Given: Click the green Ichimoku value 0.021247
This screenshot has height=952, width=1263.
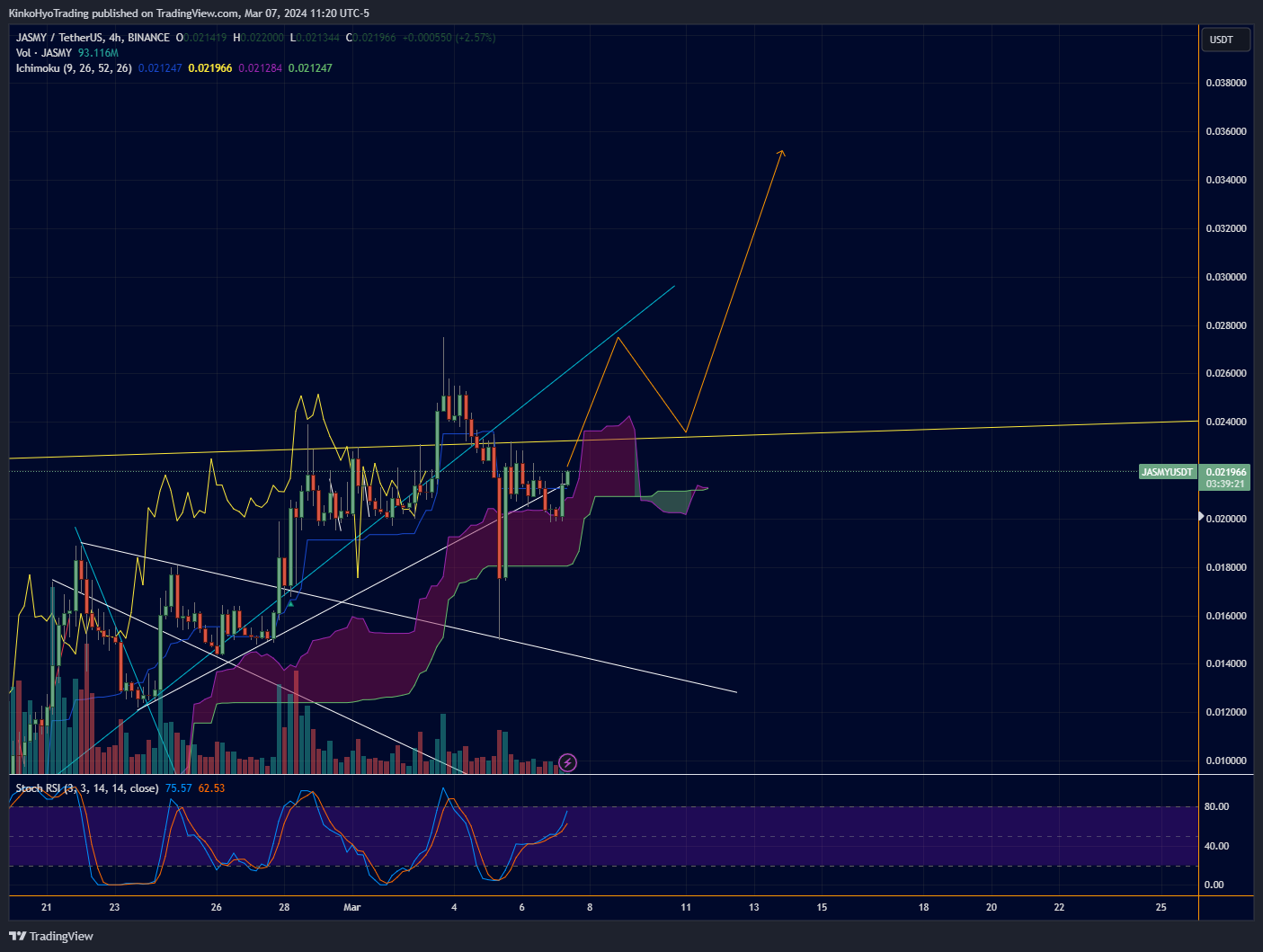Looking at the screenshot, I should point(310,68).
